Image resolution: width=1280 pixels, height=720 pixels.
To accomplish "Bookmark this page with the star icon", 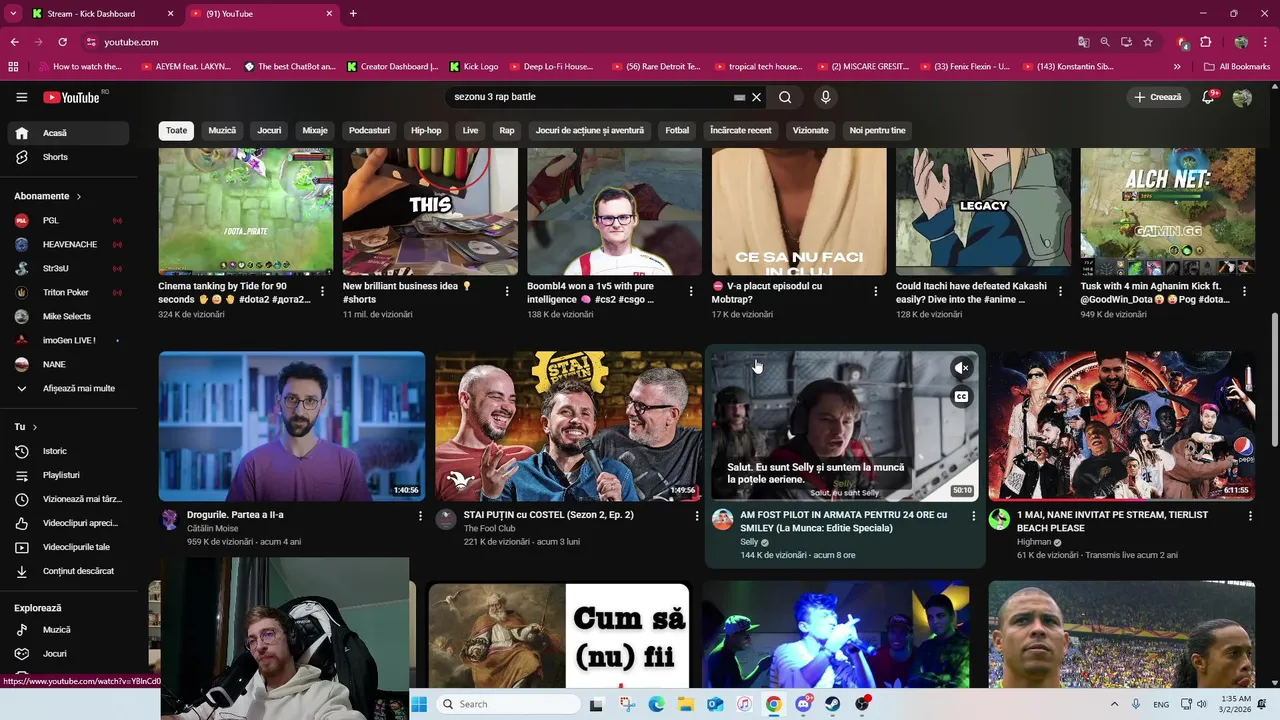I will [1148, 42].
